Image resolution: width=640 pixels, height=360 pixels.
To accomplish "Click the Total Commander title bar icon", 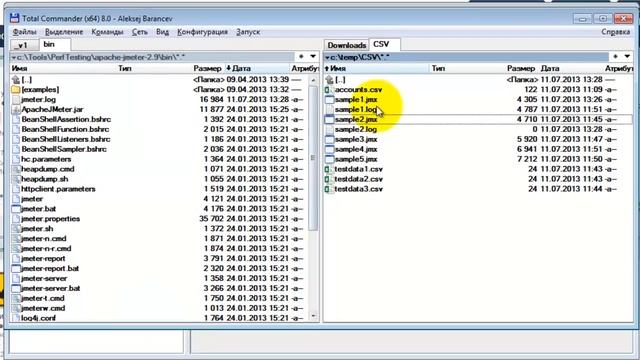I will click(15, 18).
